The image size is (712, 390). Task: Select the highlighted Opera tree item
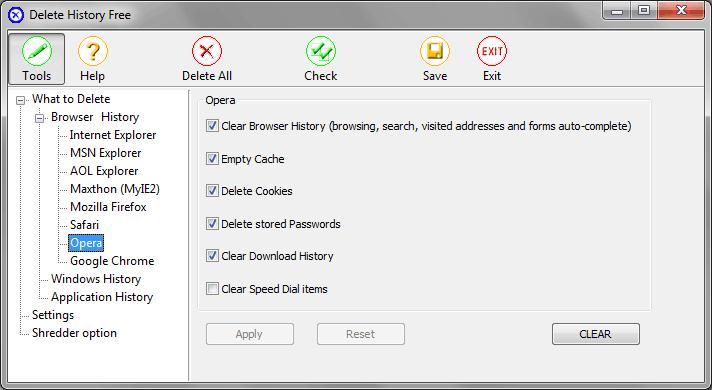86,243
